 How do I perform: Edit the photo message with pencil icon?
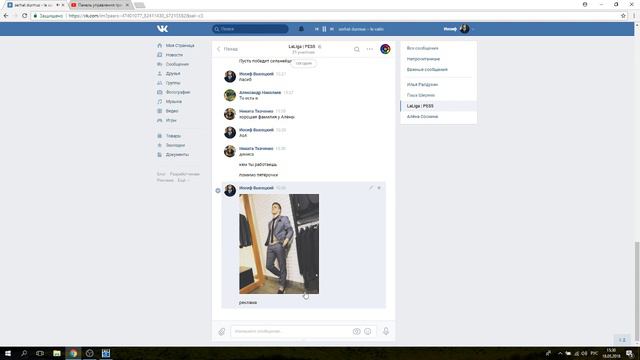[371, 188]
